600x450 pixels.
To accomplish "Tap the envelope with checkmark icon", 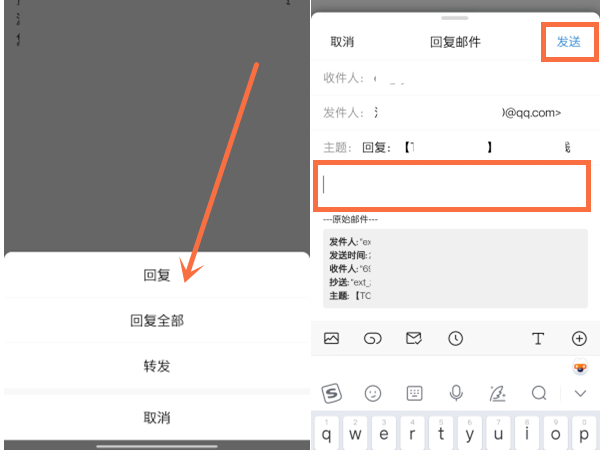I will [414, 339].
